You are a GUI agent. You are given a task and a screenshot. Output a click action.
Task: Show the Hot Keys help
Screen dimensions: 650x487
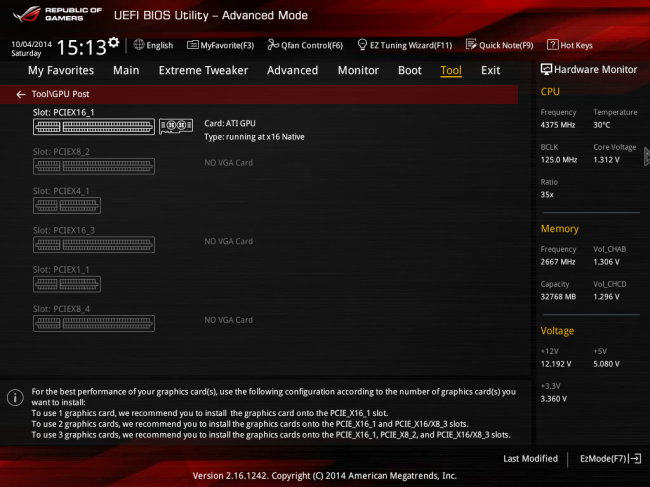(x=570, y=45)
